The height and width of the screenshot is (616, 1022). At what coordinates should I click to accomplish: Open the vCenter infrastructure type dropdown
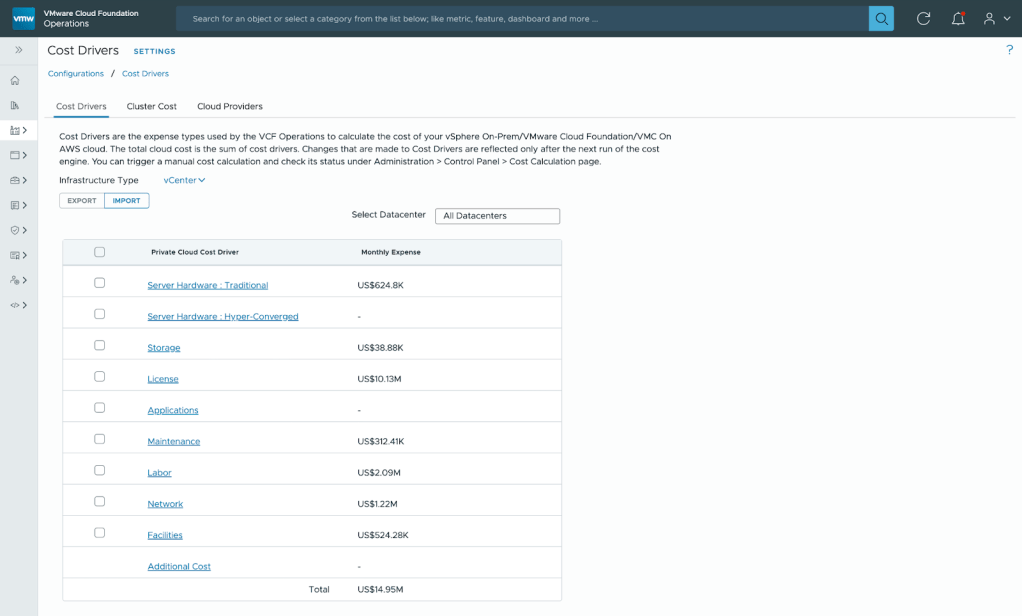tap(184, 180)
